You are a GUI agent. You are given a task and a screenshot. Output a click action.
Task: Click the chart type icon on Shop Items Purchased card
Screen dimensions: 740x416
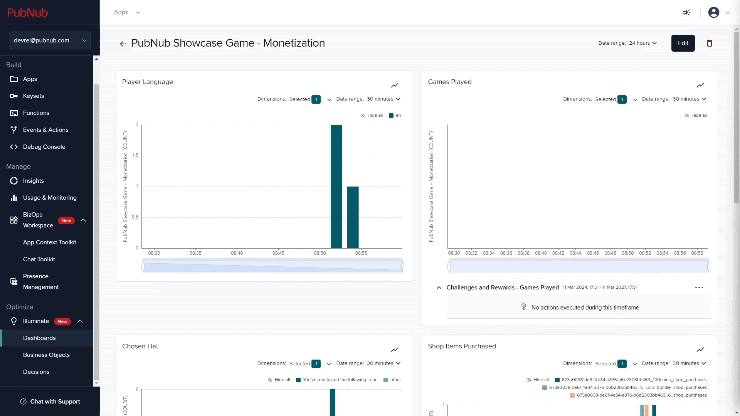click(x=700, y=350)
